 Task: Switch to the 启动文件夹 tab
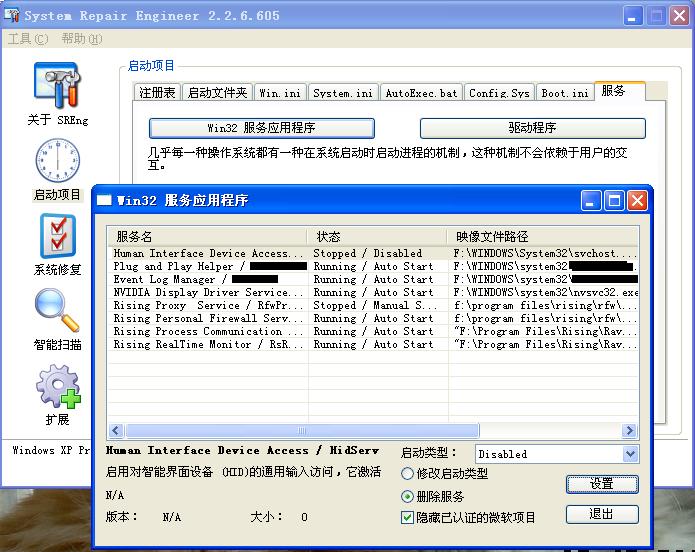click(217, 92)
